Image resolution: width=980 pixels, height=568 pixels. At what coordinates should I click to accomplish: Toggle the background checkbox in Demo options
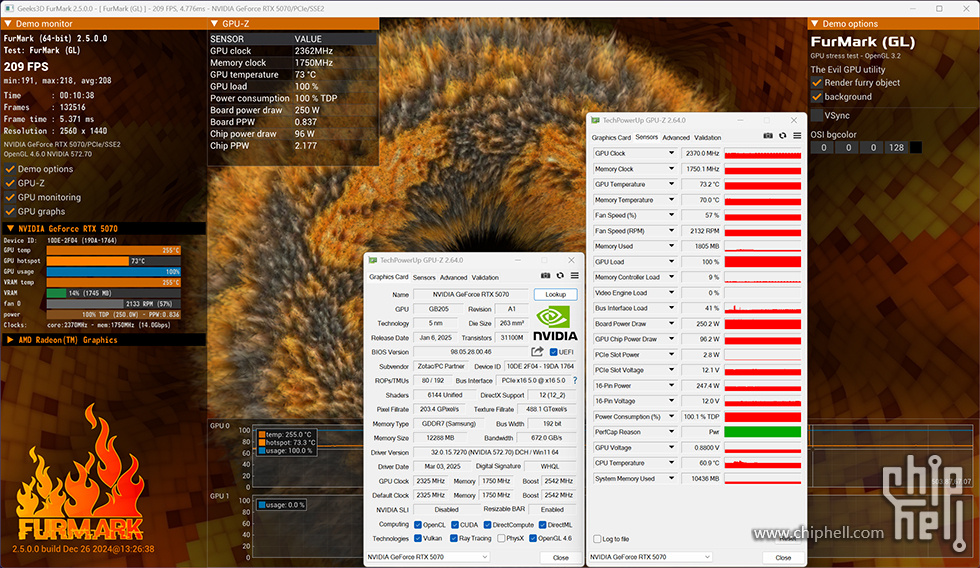click(816, 97)
